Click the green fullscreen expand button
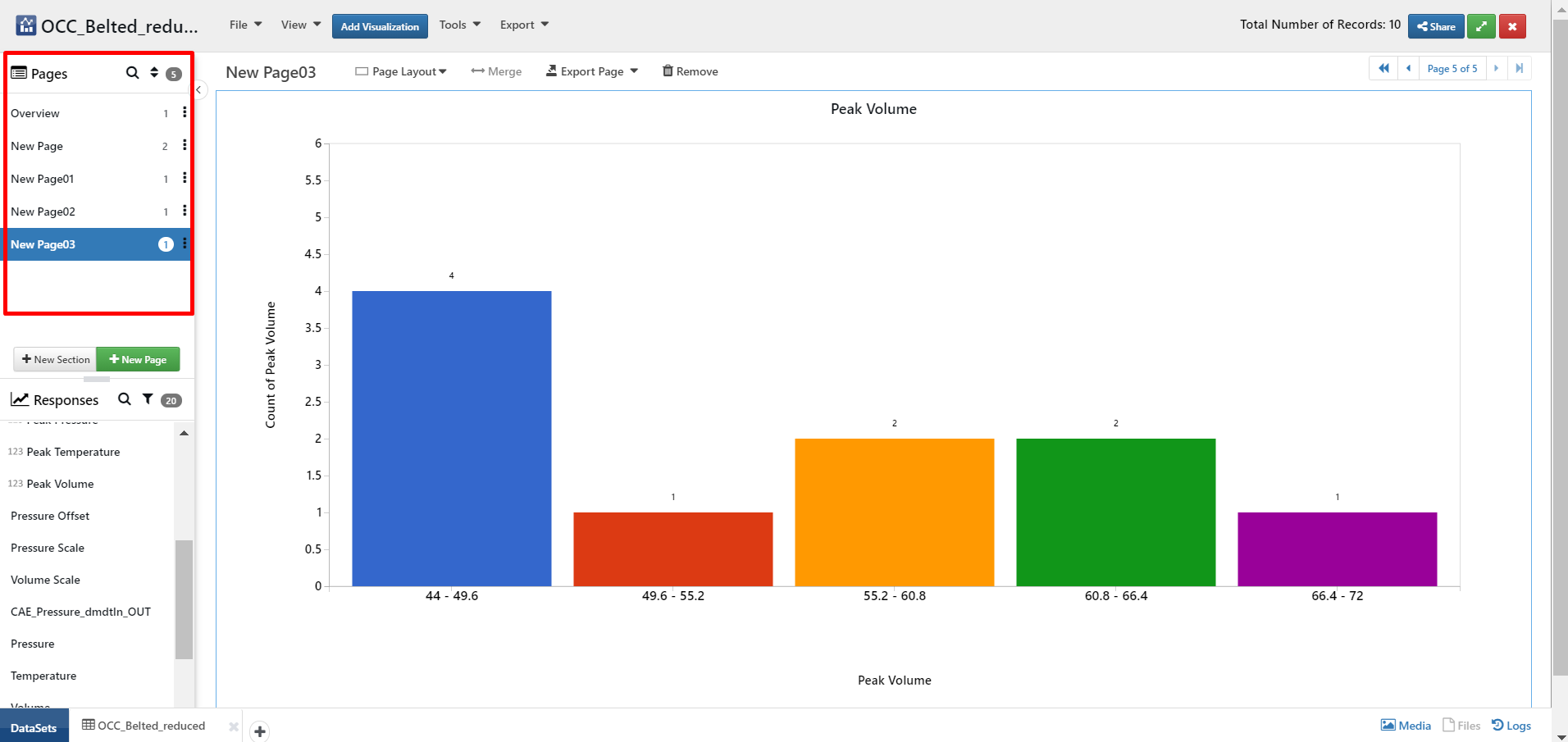This screenshot has width=1568, height=742. pos(1481,26)
